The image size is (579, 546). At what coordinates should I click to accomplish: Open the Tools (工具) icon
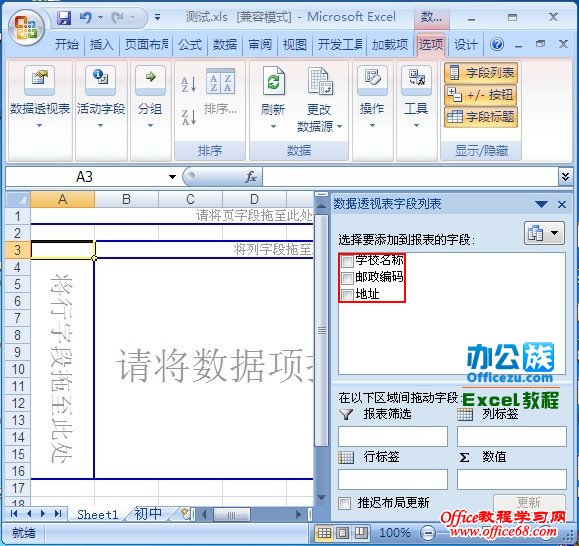click(x=416, y=79)
